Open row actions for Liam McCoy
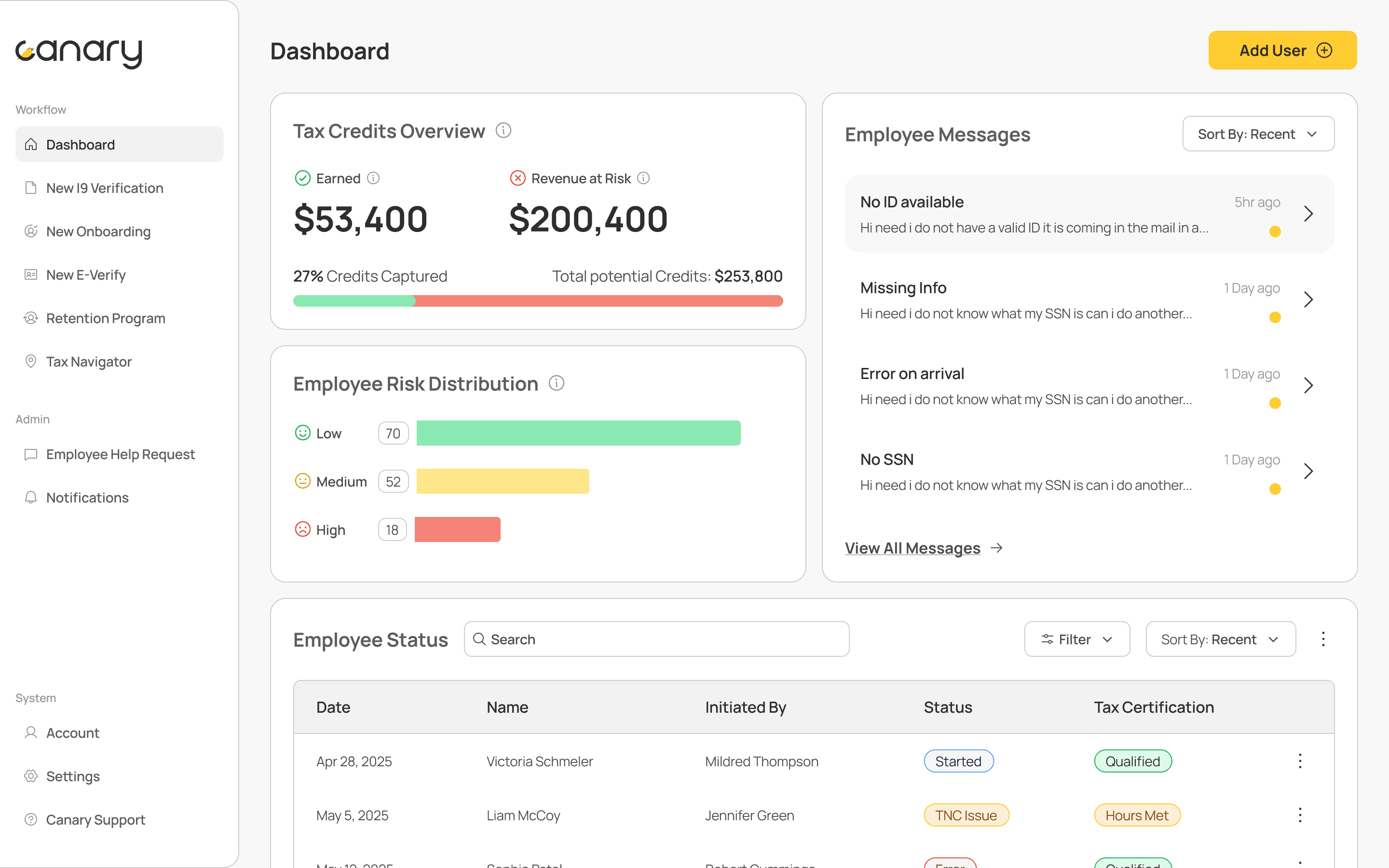The height and width of the screenshot is (868, 1389). tap(1300, 815)
